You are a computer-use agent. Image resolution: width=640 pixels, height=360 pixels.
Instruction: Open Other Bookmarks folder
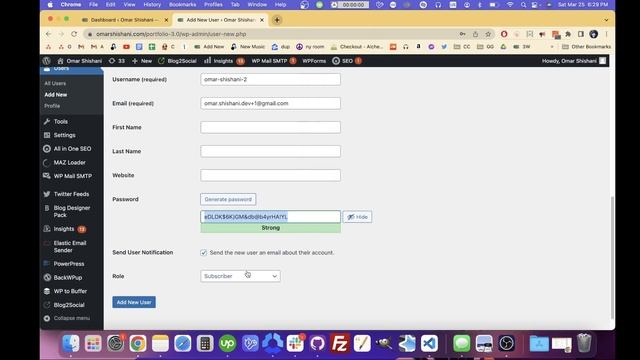tap(587, 47)
